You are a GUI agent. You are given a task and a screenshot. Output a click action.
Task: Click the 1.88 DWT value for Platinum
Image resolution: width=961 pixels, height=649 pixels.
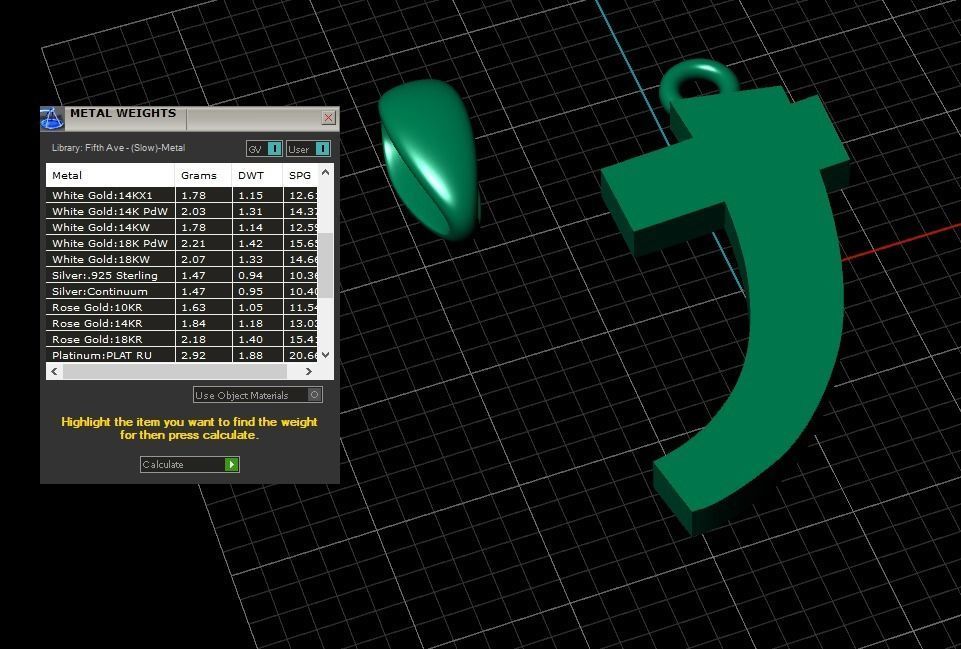tap(250, 355)
